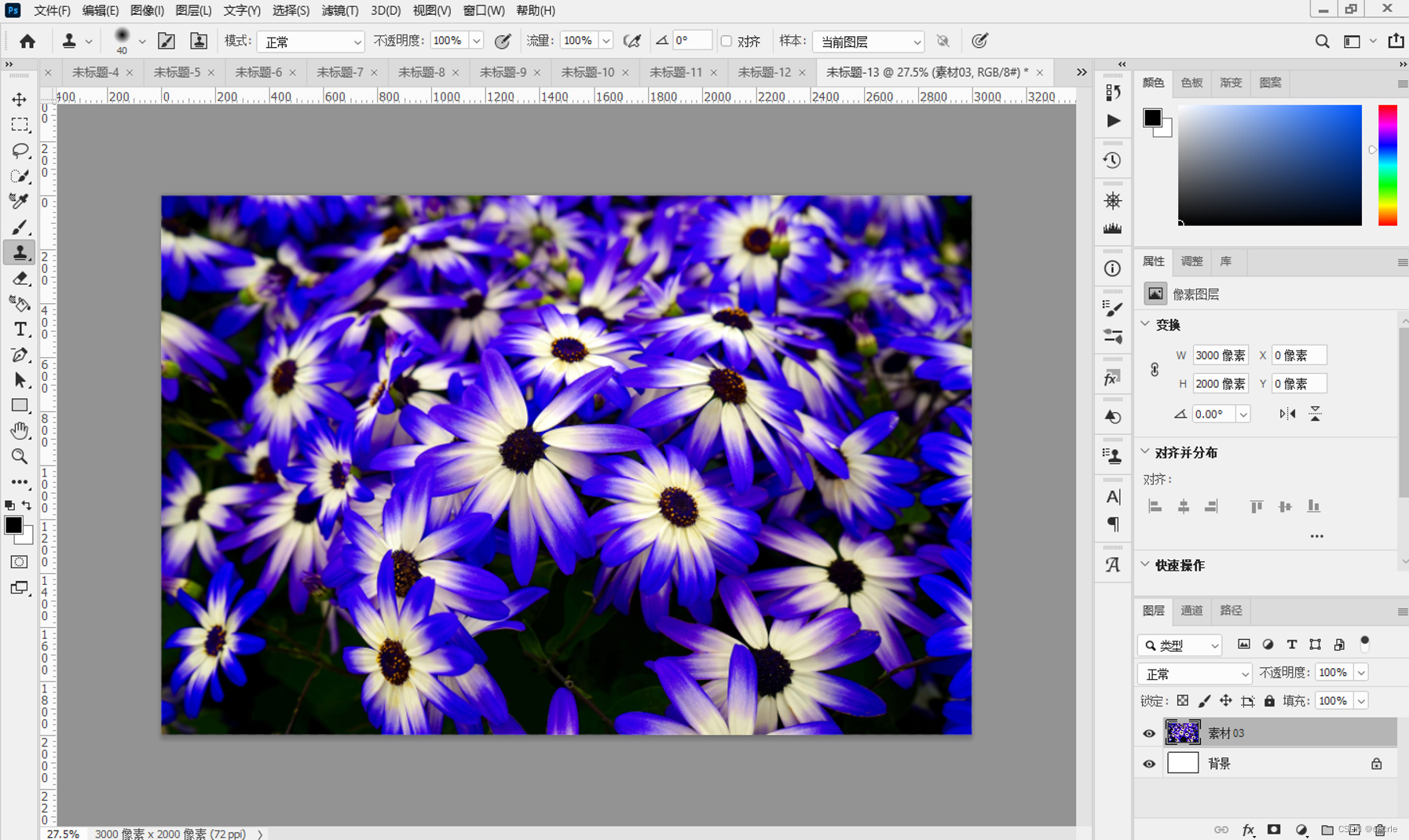Click the share icon in options bar
The width and height of the screenshot is (1409, 840).
pos(1396,41)
